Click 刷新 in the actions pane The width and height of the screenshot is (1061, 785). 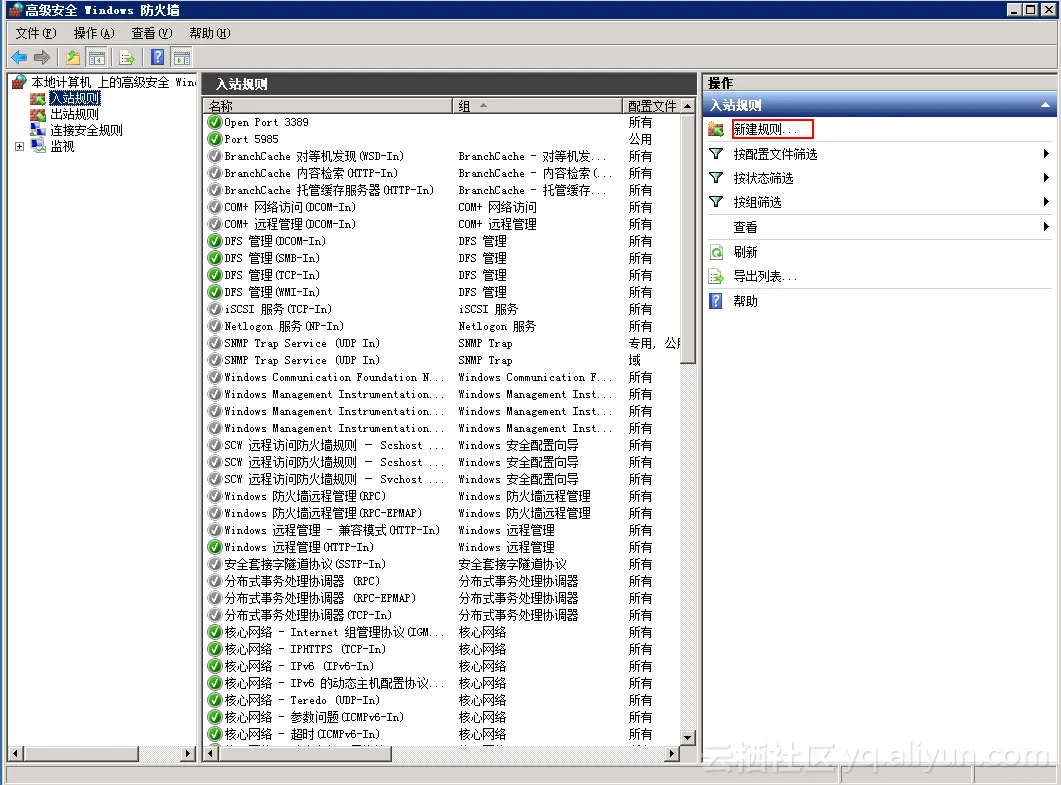point(746,252)
